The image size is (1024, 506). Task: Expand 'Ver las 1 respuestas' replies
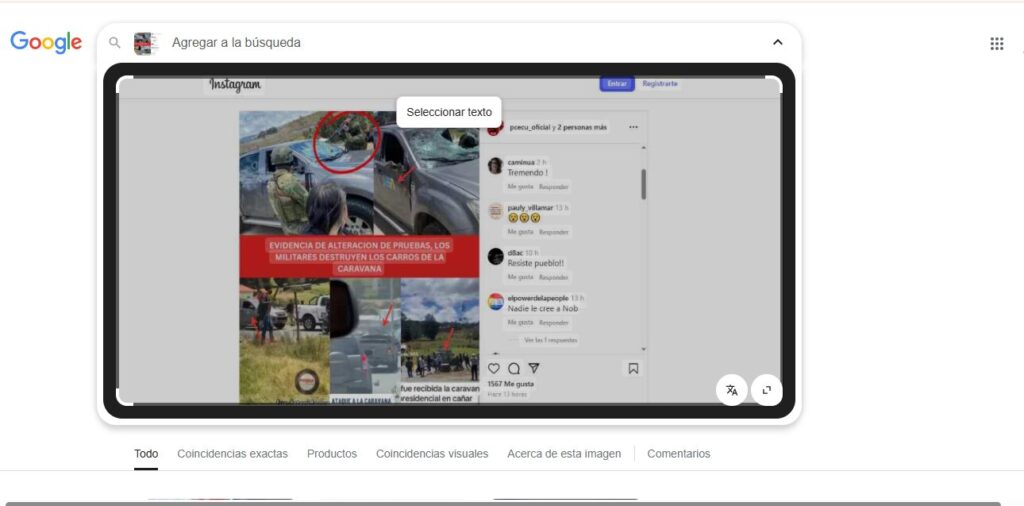pos(552,340)
